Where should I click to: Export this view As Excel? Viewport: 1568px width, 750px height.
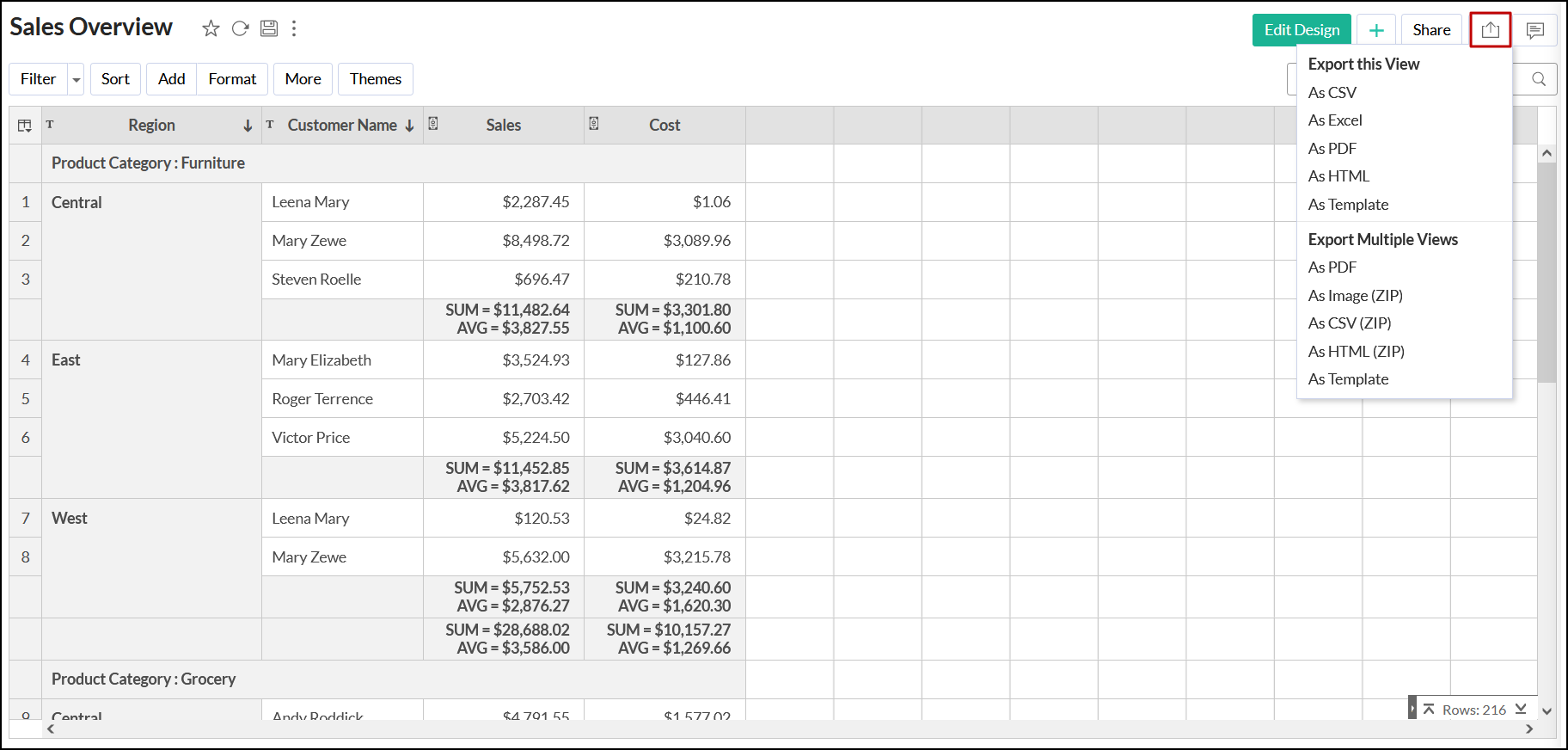(x=1335, y=120)
